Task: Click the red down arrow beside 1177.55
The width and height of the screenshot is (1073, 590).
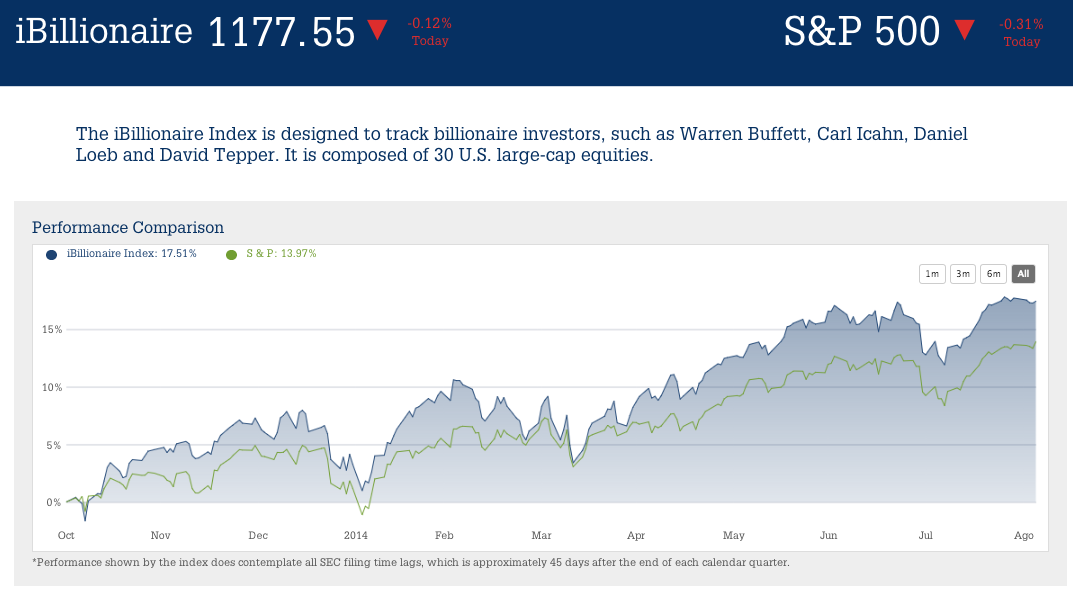Action: point(377,30)
